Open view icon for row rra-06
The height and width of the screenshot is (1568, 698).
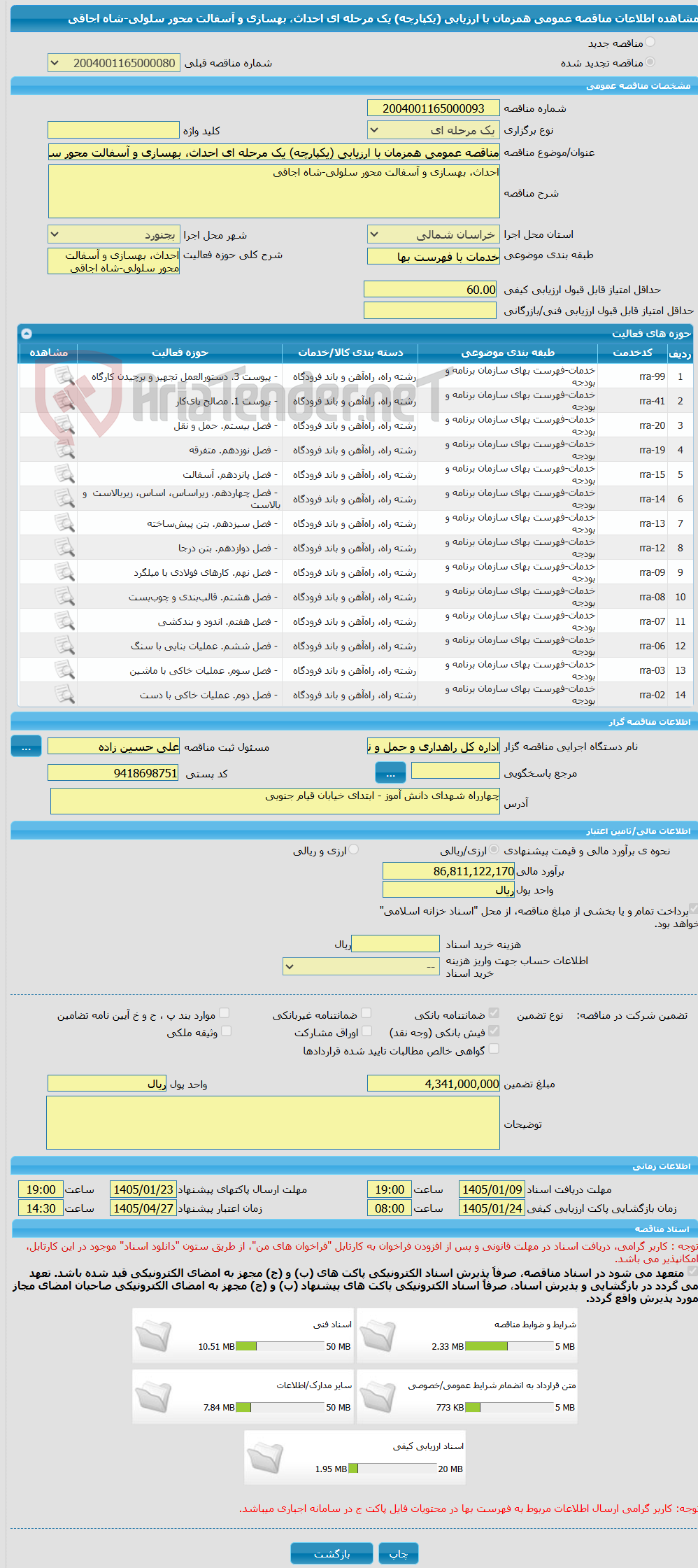tap(64, 646)
